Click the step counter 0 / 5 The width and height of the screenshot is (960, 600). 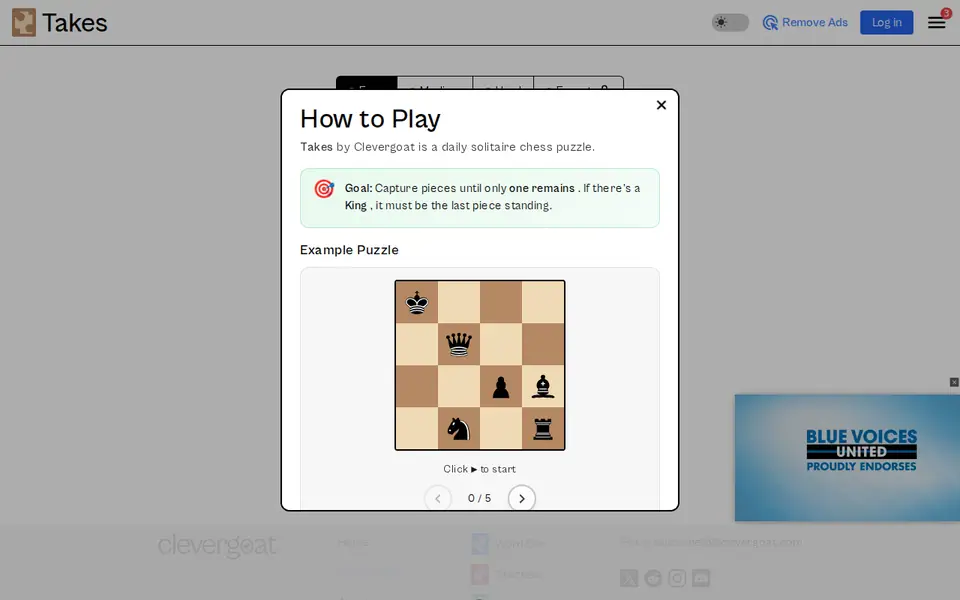[479, 498]
